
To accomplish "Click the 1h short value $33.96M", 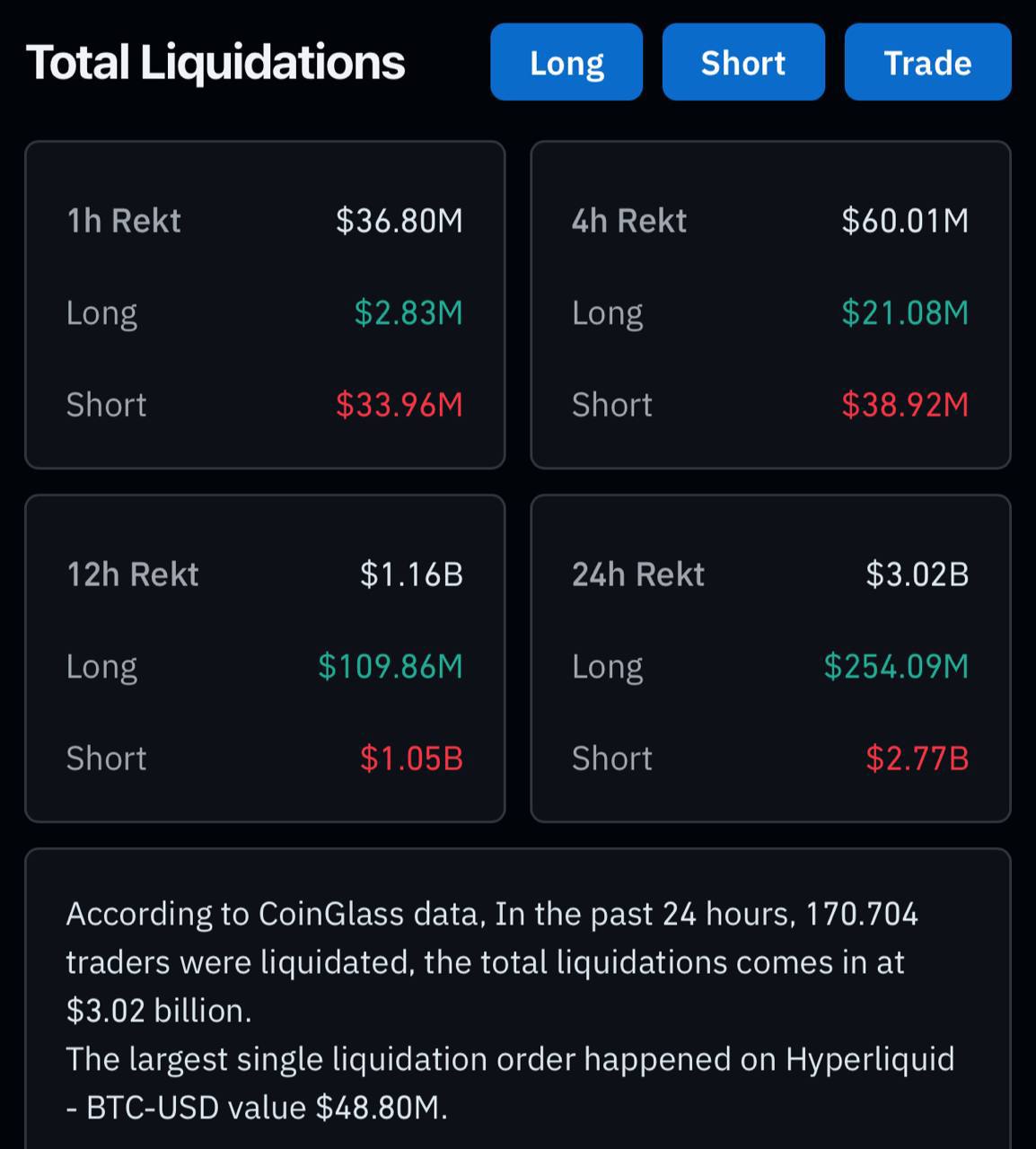I will click(x=399, y=405).
